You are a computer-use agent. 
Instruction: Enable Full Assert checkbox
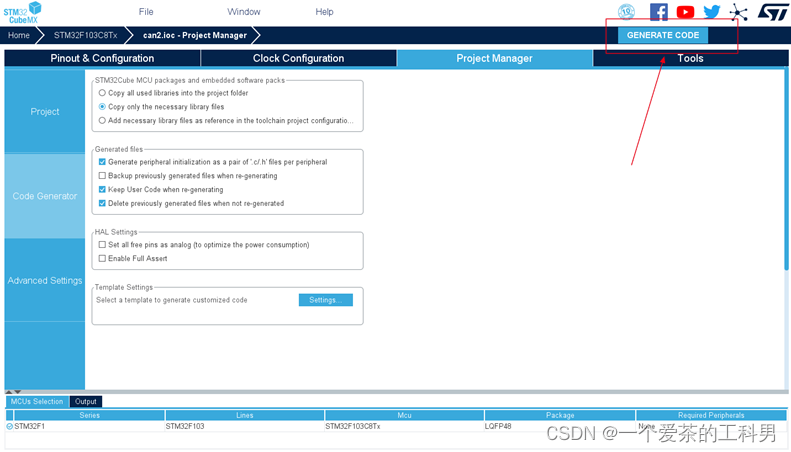coord(102,258)
